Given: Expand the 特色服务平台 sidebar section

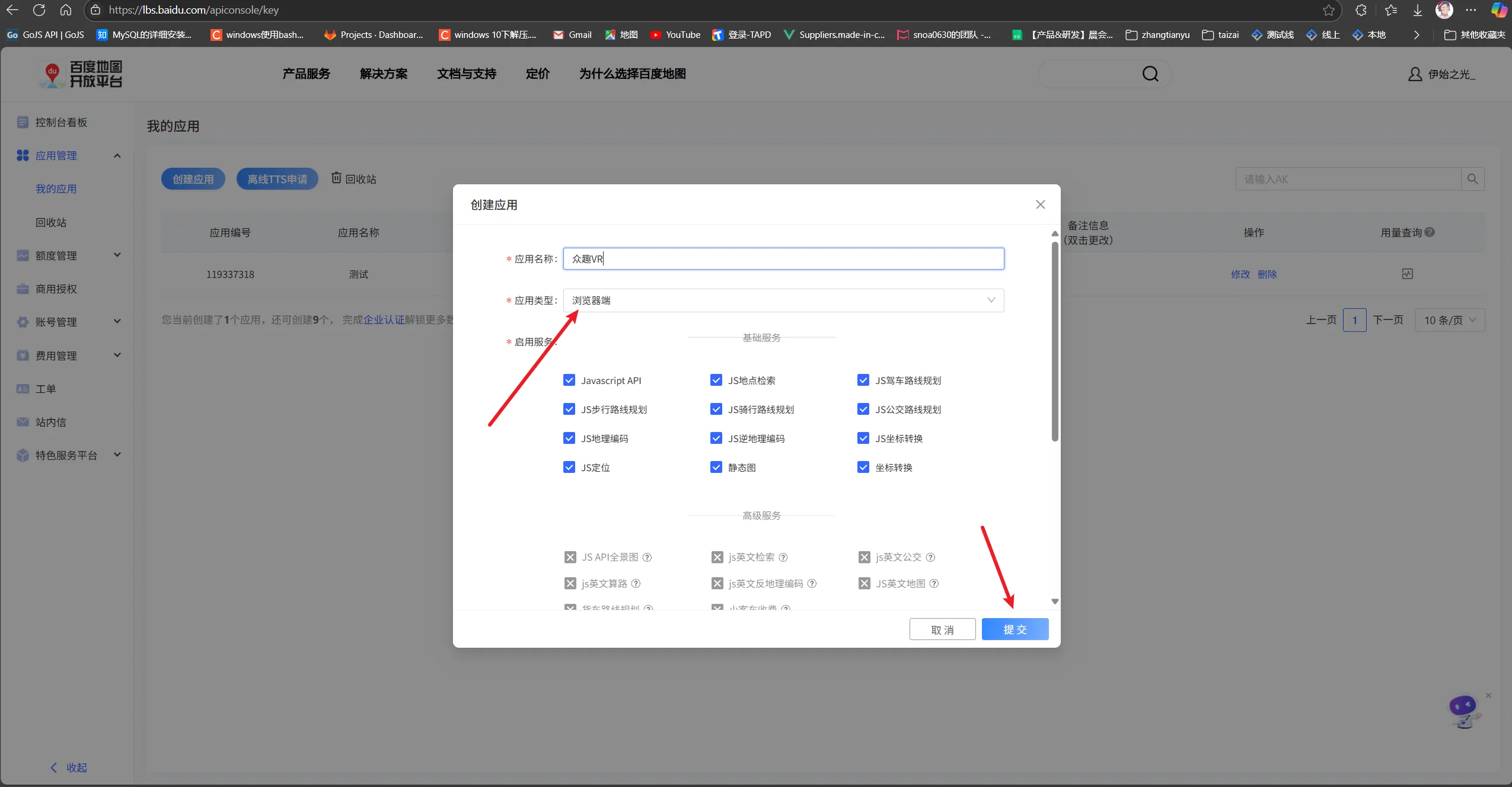Looking at the screenshot, I should [x=117, y=455].
